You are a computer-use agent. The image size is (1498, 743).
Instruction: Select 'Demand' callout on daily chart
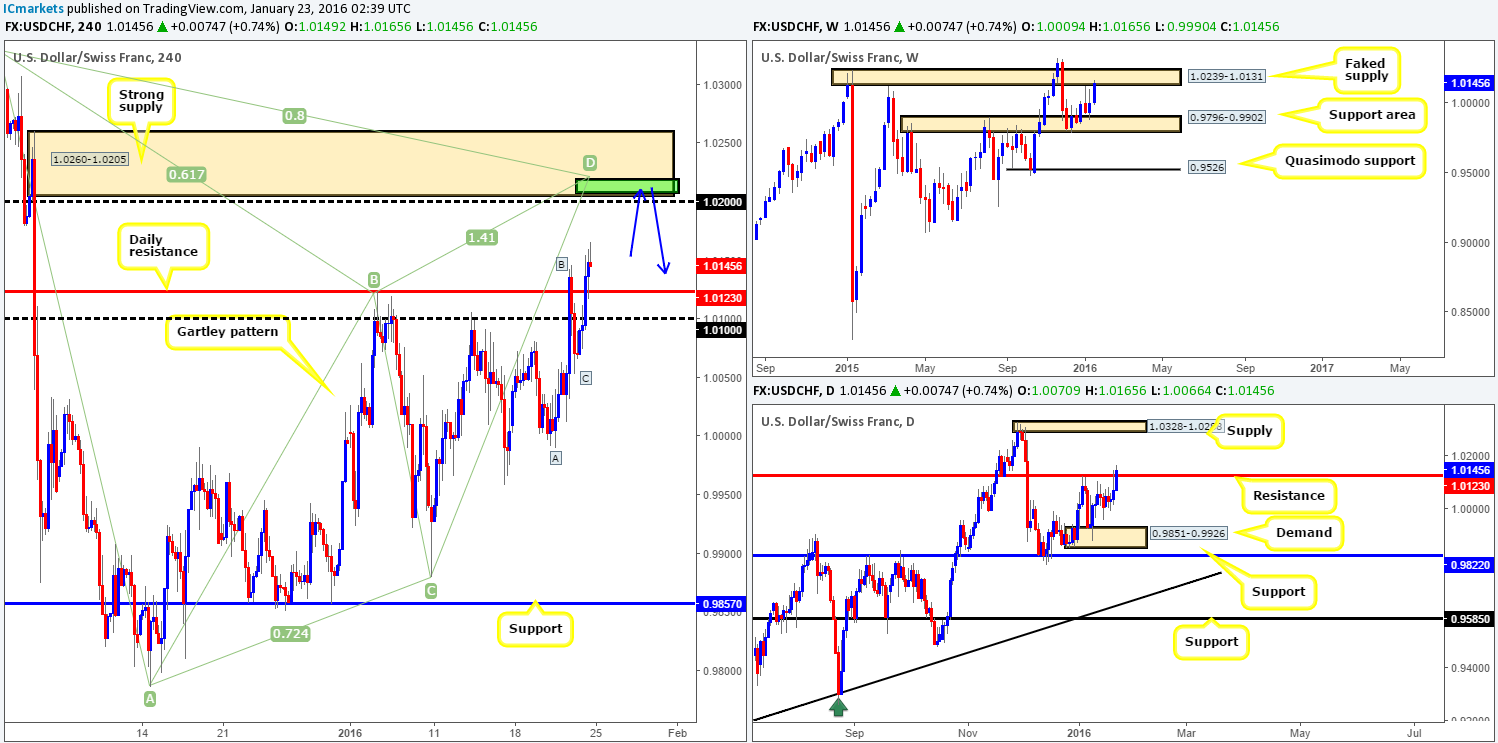(x=1306, y=532)
